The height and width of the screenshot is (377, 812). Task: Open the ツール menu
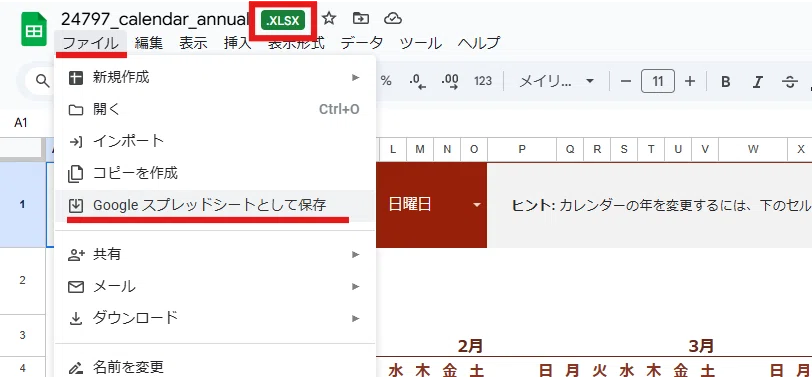coord(420,43)
